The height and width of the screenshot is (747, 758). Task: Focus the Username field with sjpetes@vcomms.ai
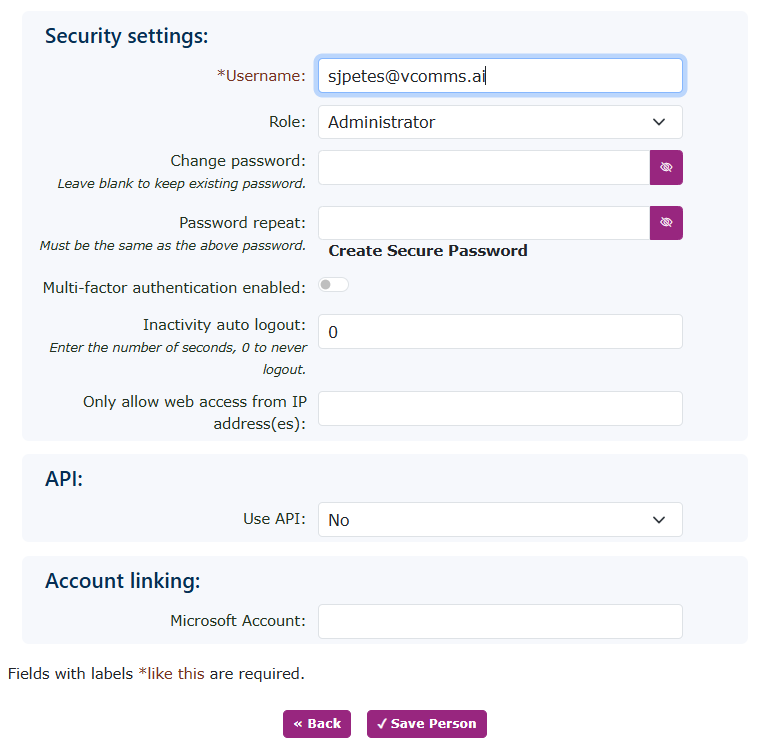point(500,75)
